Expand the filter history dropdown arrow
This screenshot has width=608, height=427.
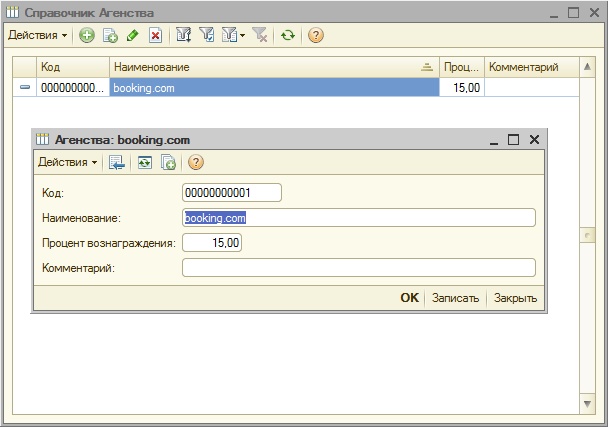pos(243,35)
